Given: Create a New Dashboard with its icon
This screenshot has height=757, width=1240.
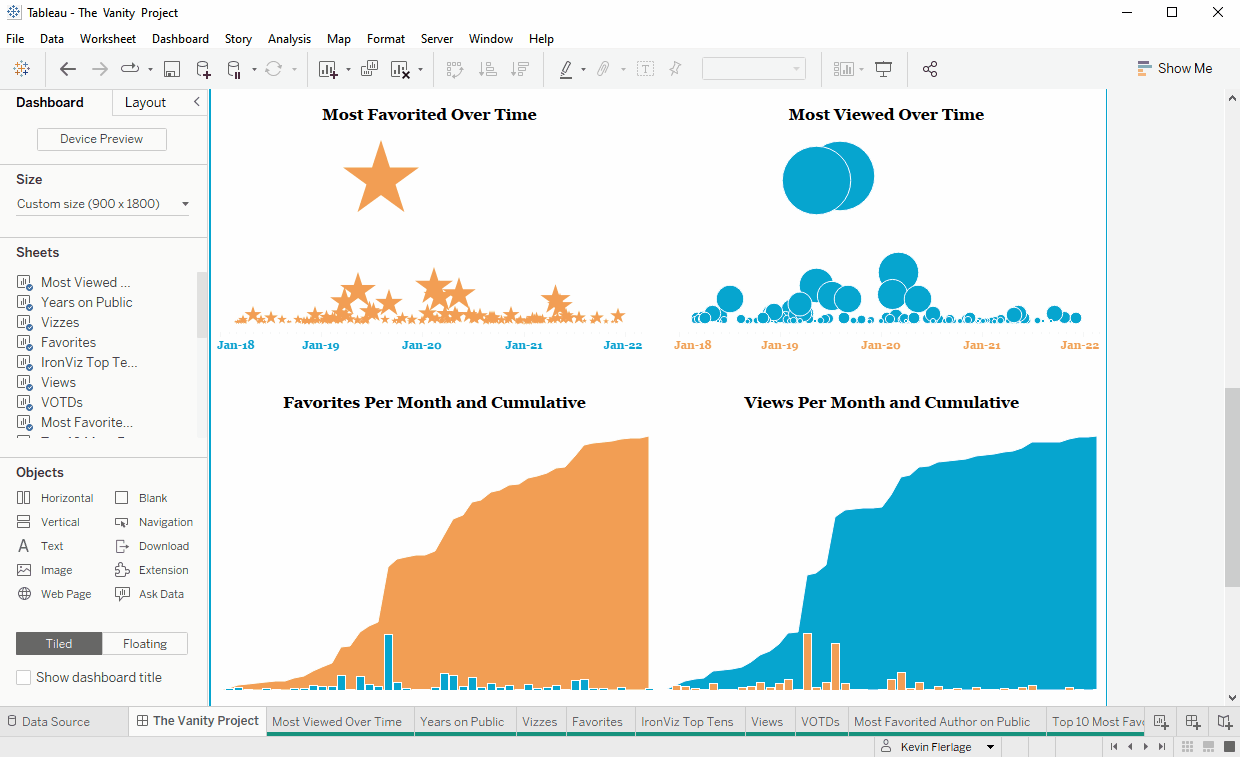Looking at the screenshot, I should 1192,721.
